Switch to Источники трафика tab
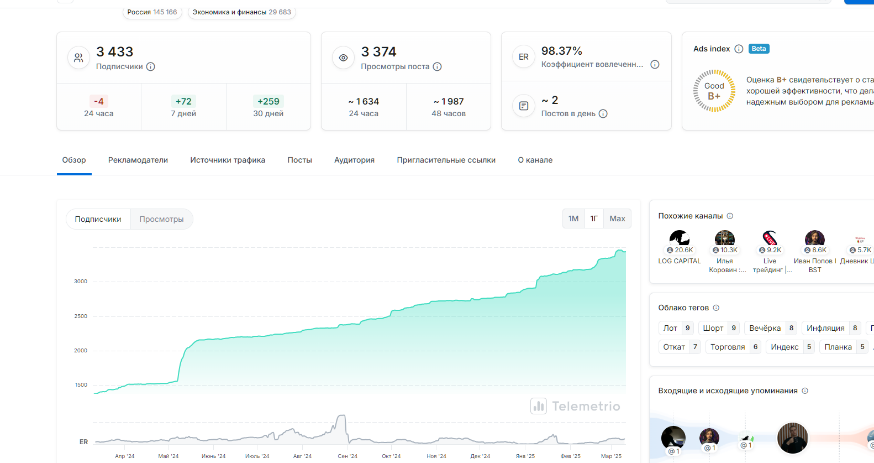Viewport: 874px width, 463px height. pyautogui.click(x=227, y=160)
